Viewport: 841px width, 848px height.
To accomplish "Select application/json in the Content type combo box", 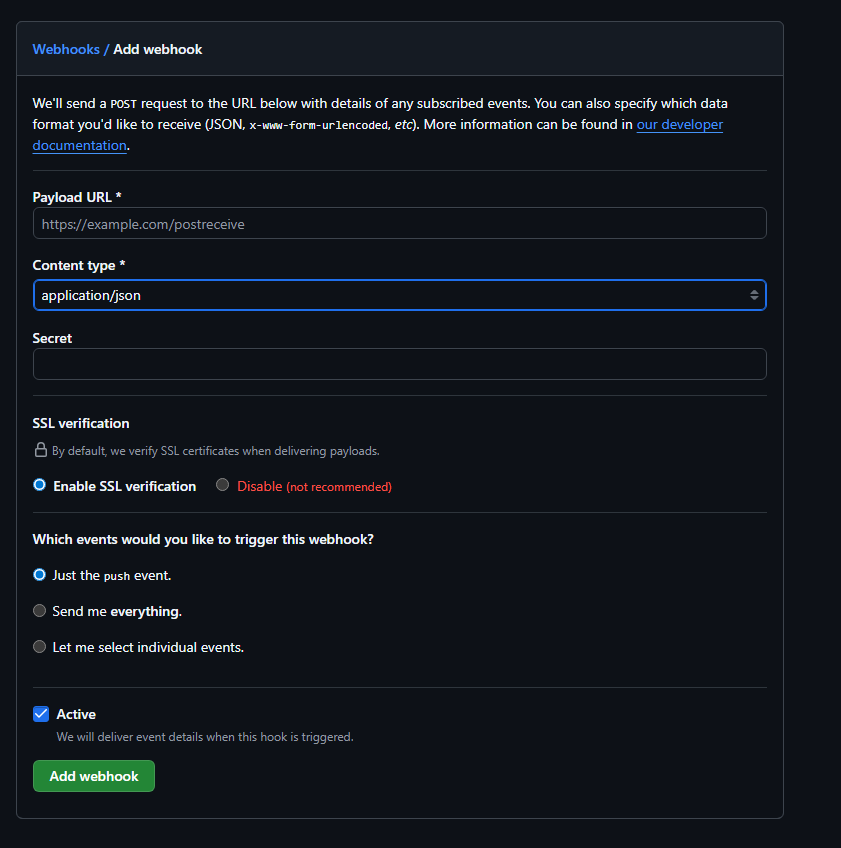I will point(400,295).
